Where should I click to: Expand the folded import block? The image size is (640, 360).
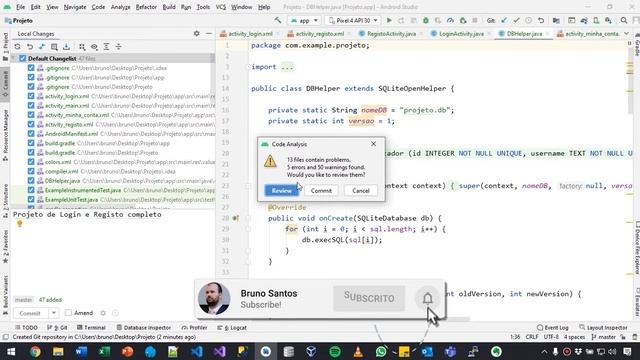click(x=287, y=67)
